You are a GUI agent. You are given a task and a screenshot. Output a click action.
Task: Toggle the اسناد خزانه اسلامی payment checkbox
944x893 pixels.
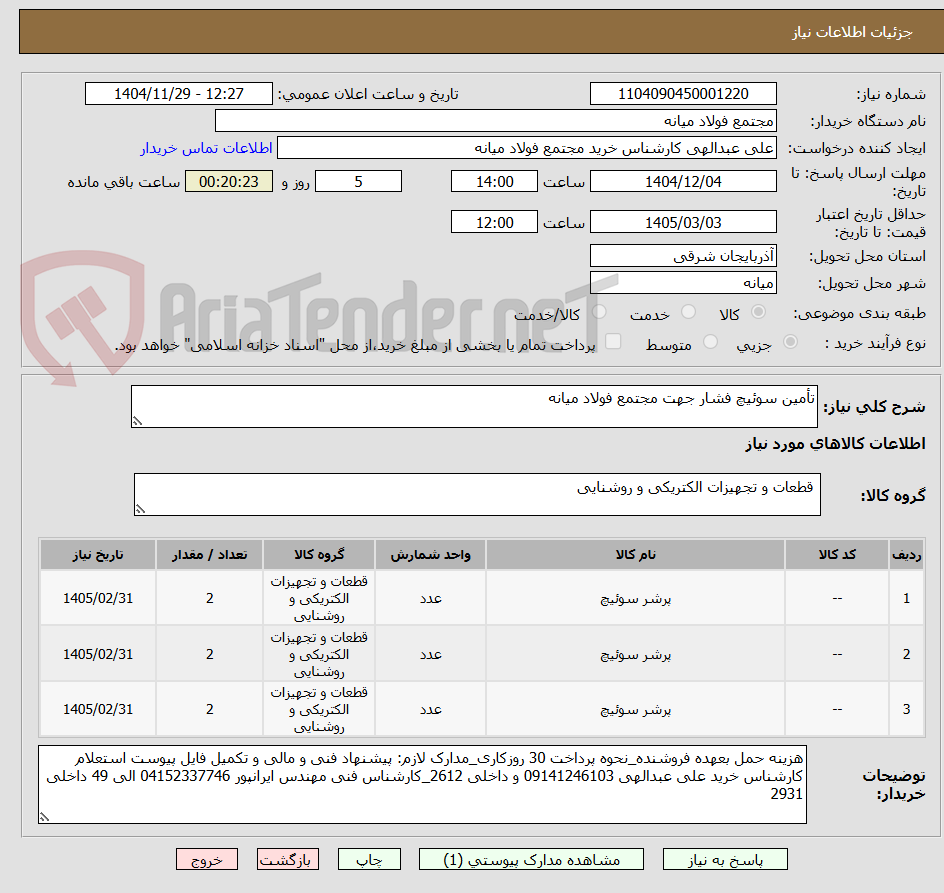click(x=613, y=341)
